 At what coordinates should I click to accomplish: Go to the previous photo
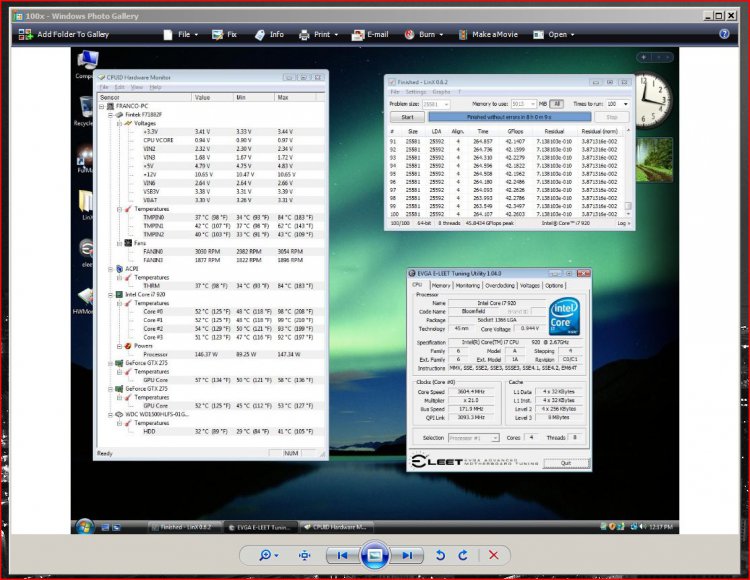coord(342,555)
